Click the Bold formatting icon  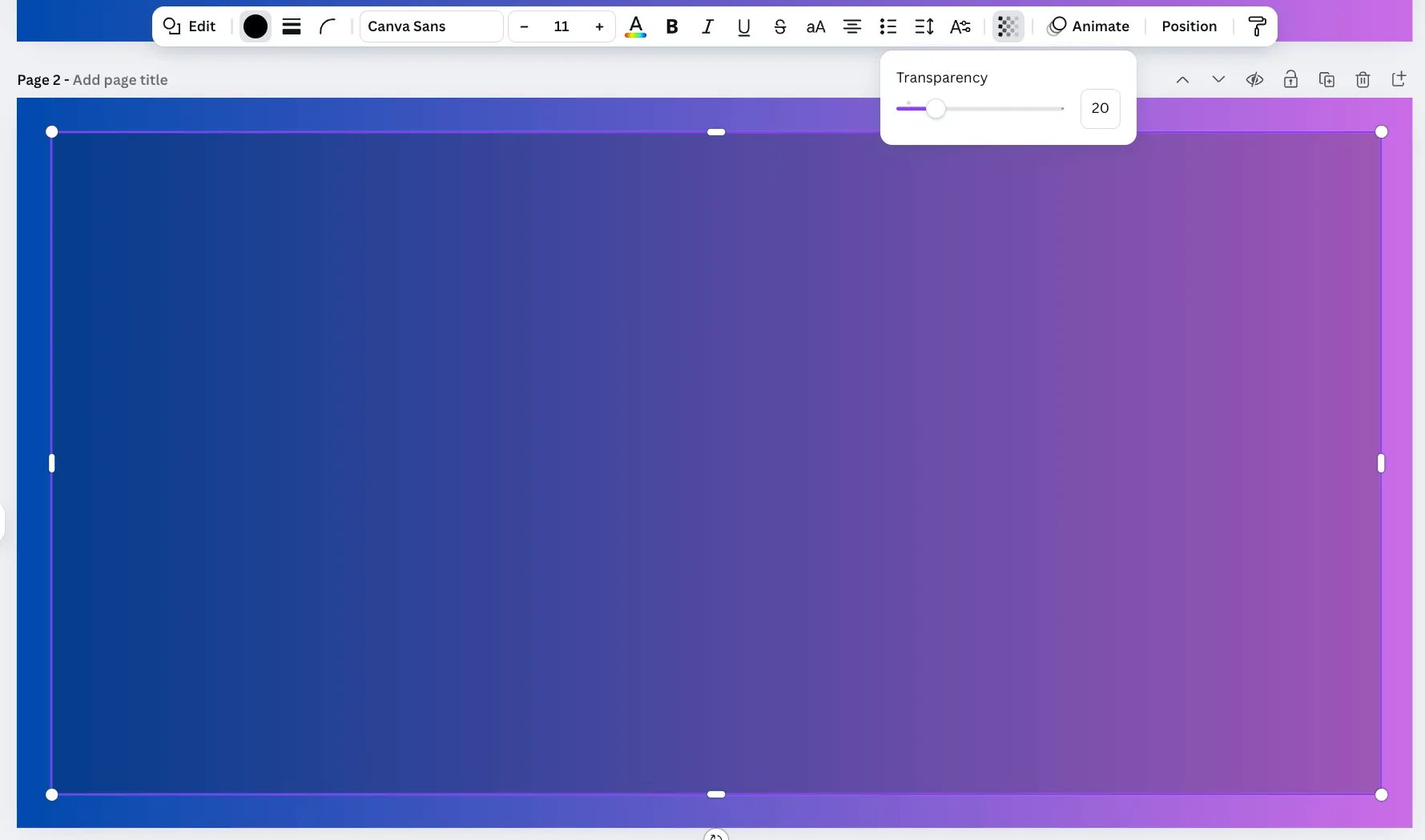pyautogui.click(x=672, y=26)
